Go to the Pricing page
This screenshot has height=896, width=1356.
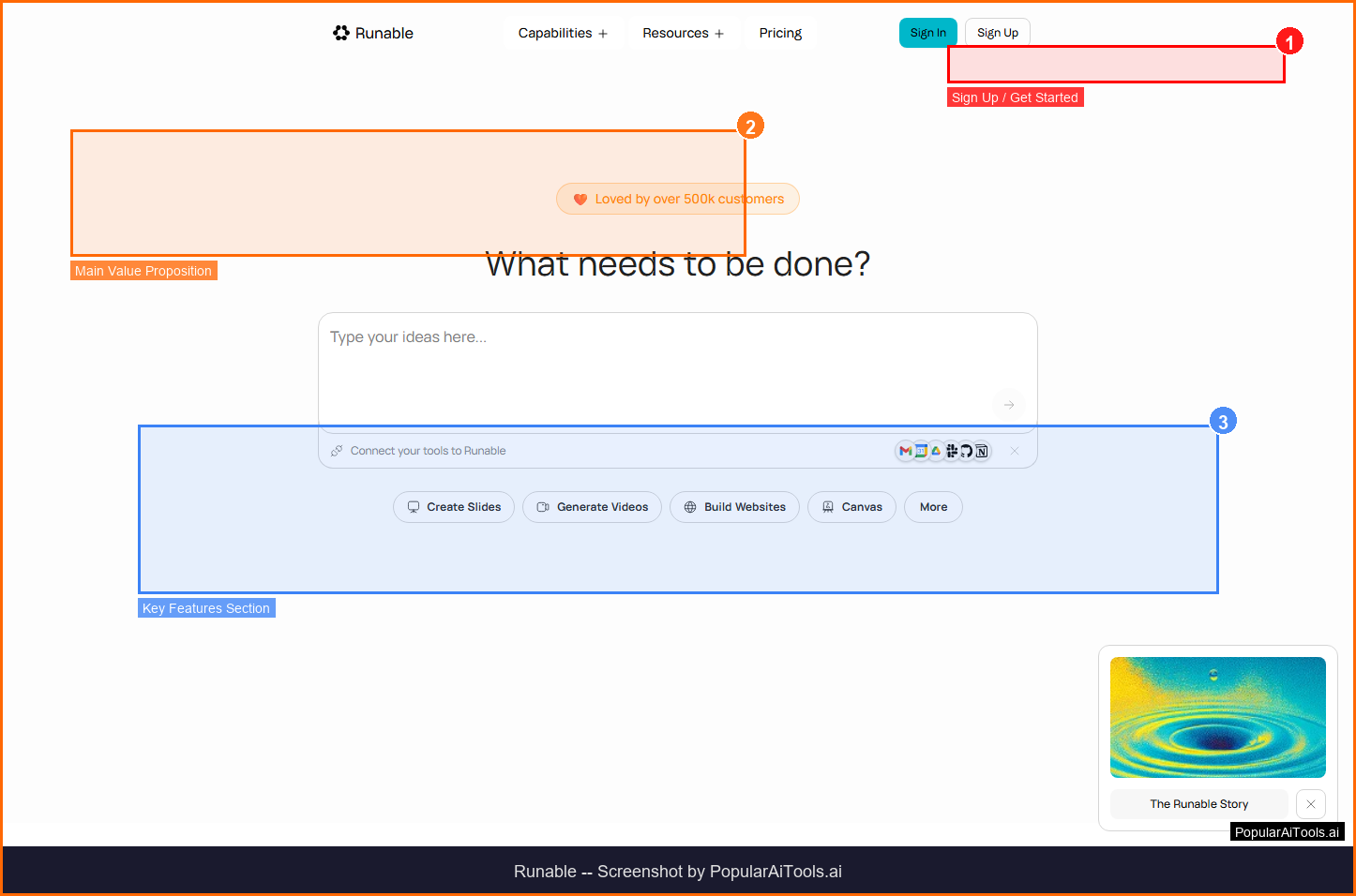[780, 33]
